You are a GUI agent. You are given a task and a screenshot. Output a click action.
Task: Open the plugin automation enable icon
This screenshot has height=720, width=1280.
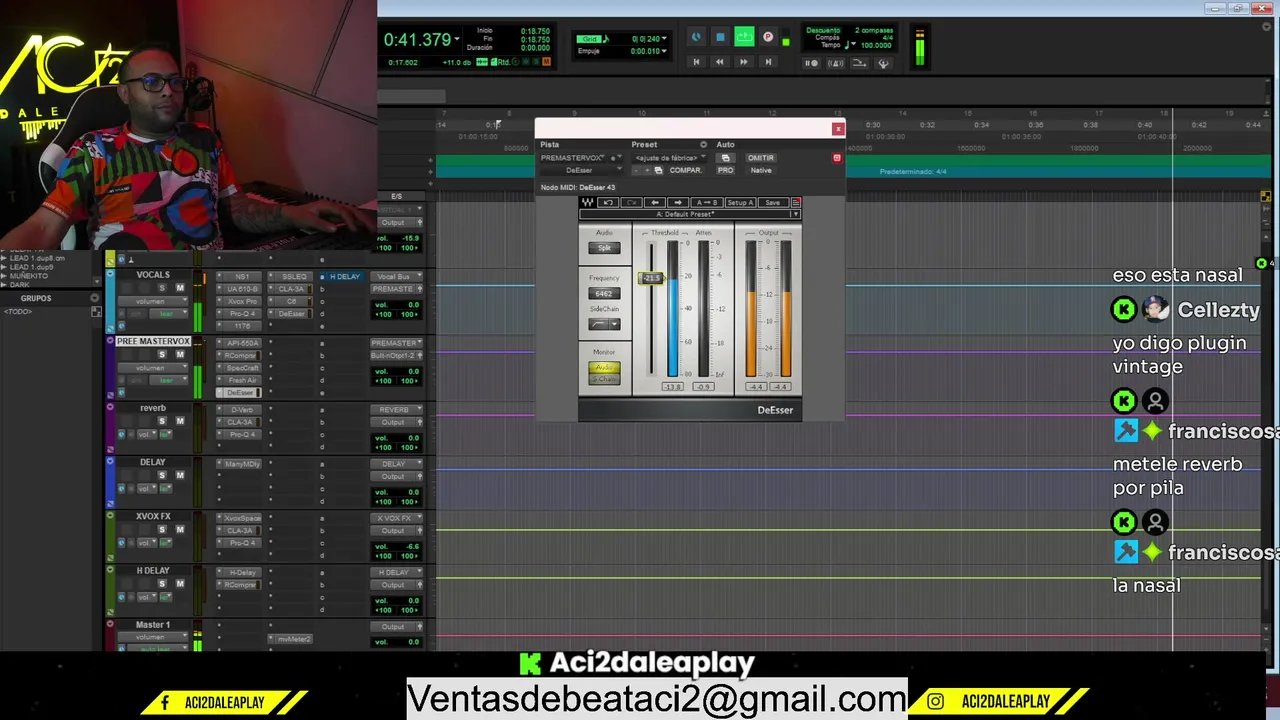725,158
